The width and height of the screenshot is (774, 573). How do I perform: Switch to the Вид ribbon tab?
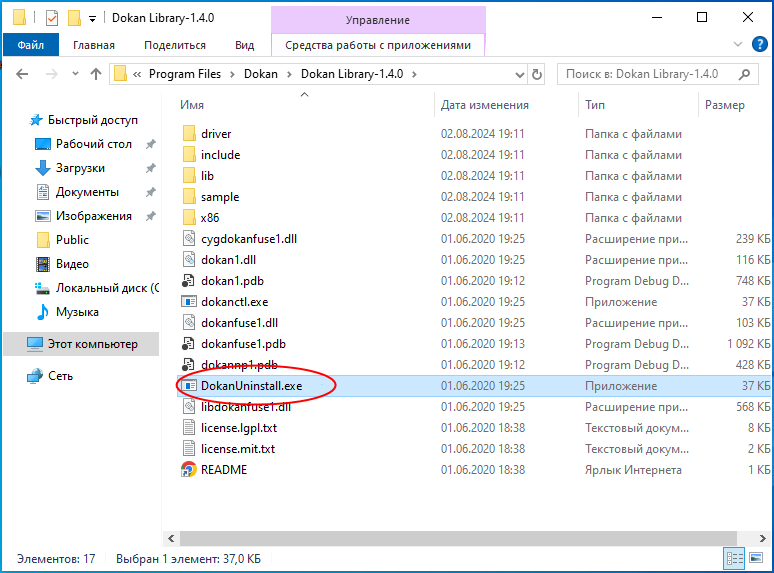tap(244, 45)
